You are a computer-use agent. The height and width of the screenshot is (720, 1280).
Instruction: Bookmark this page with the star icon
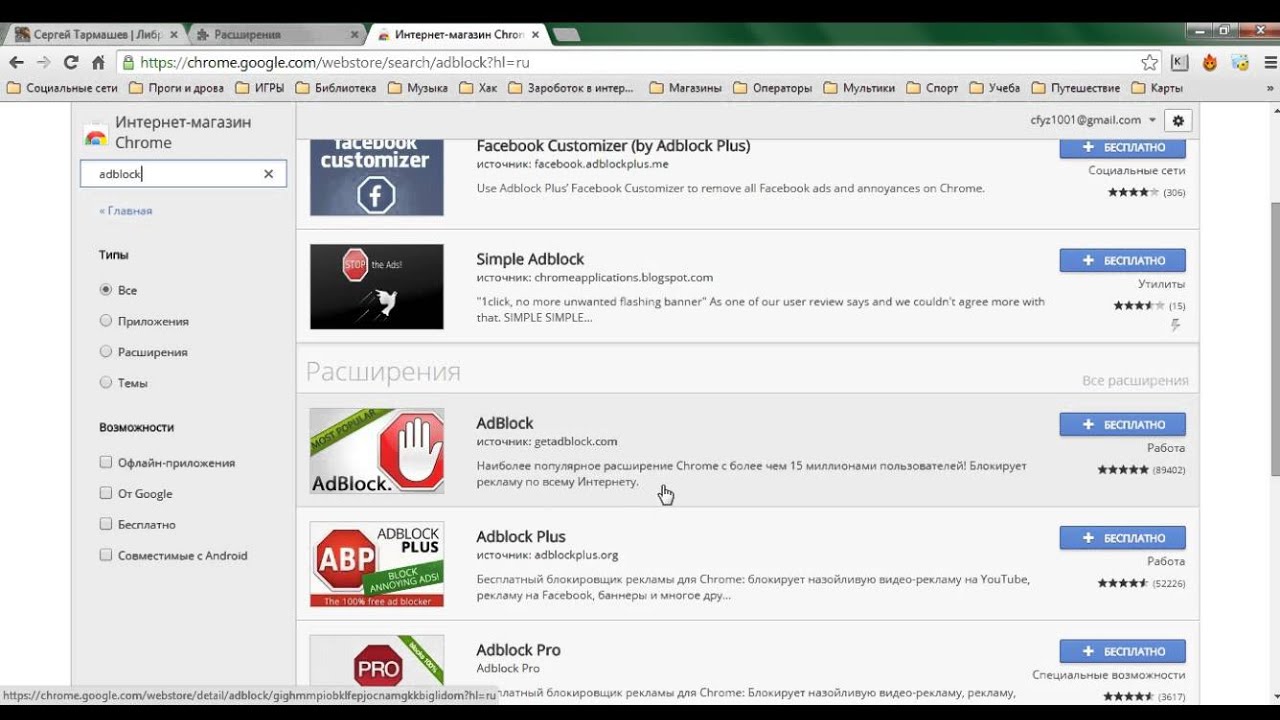(1149, 62)
